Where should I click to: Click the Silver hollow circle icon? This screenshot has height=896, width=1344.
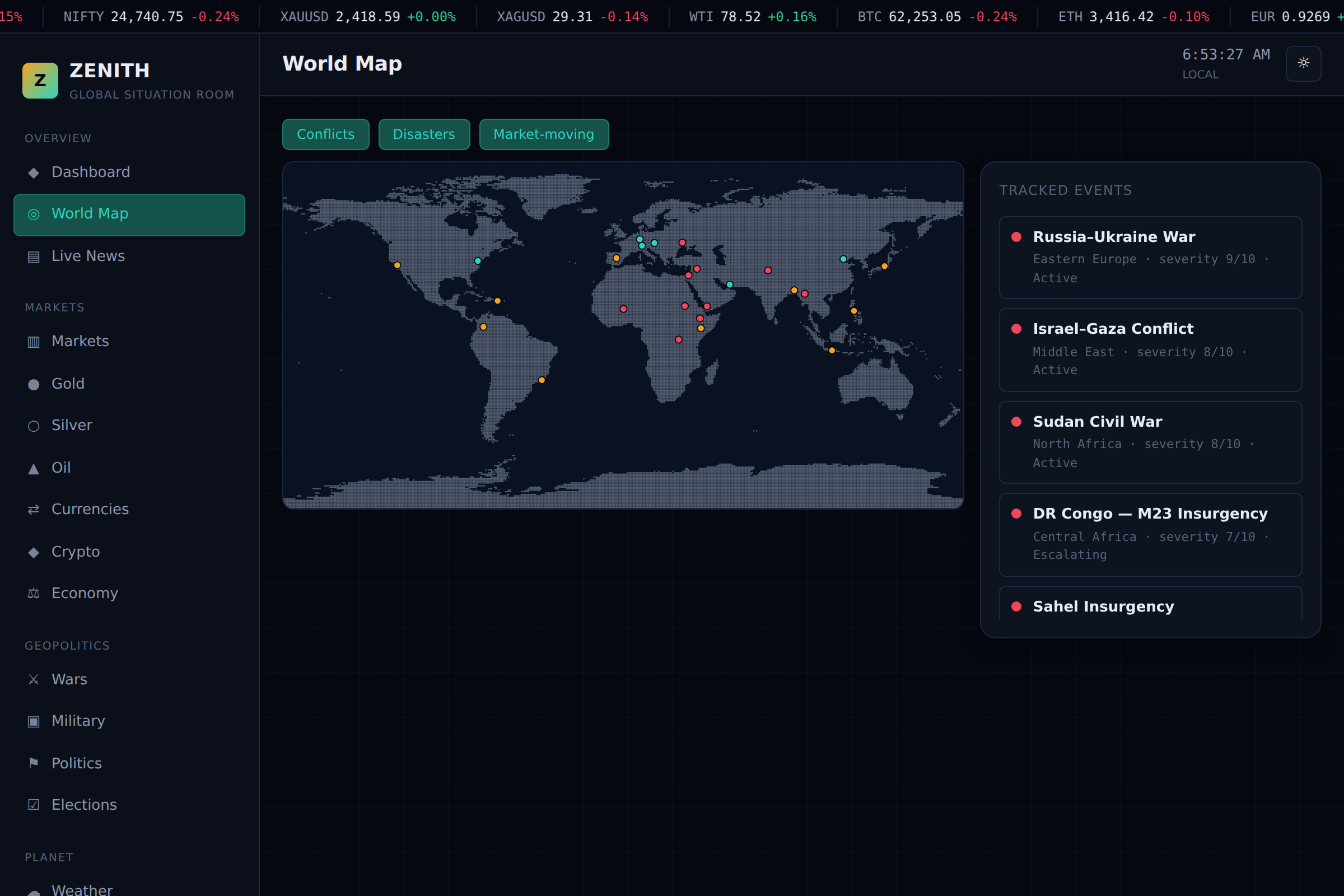[x=34, y=426]
